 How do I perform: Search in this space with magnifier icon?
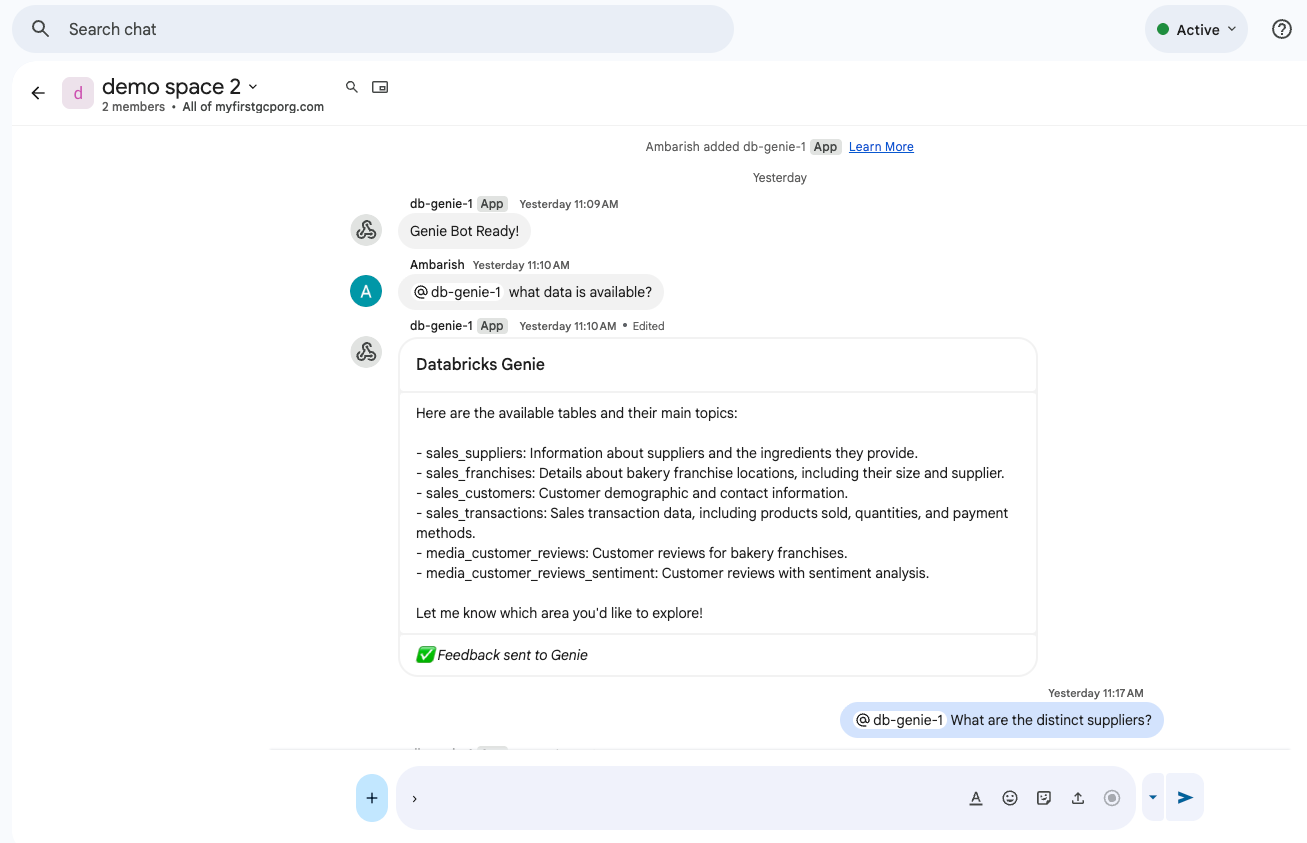click(x=352, y=87)
